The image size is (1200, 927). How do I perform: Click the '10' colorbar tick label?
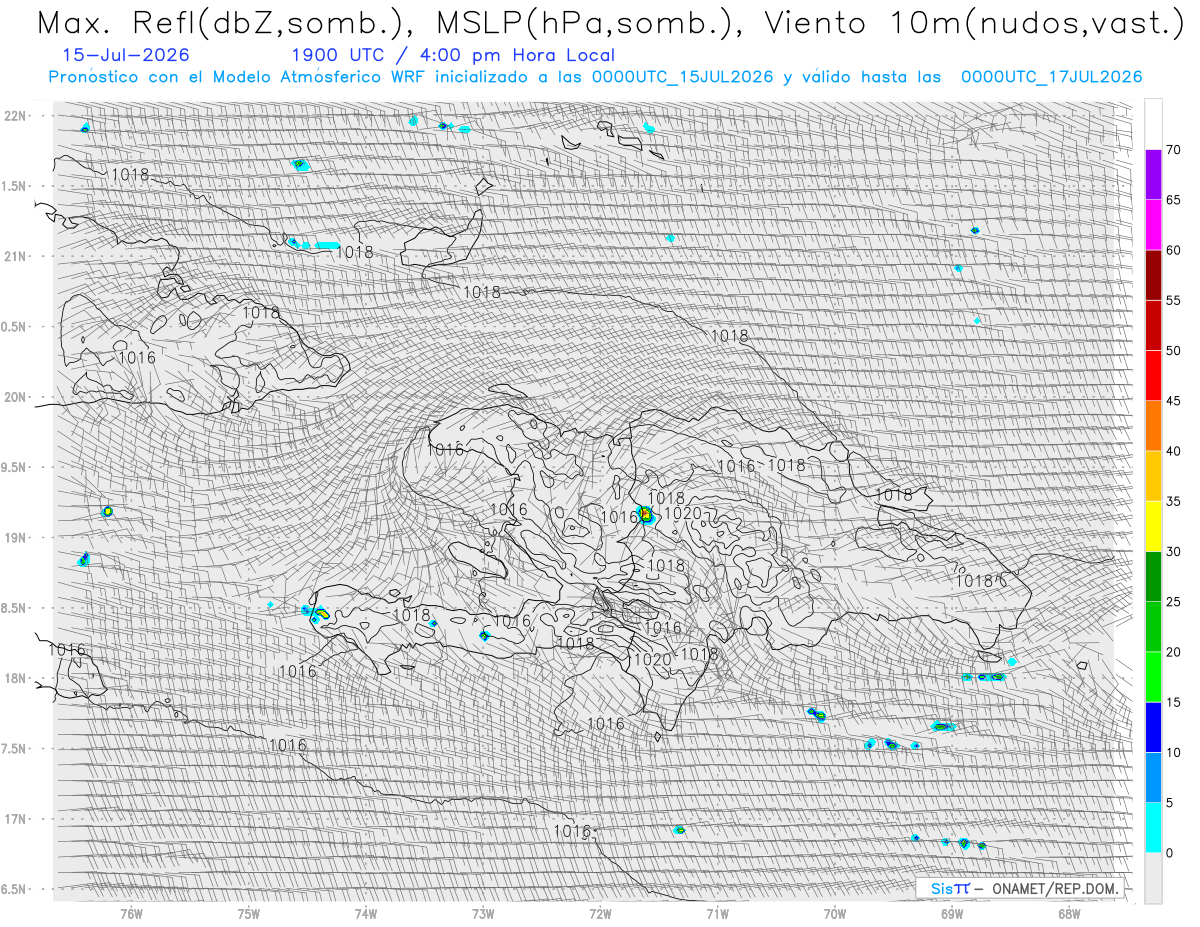(x=1174, y=752)
